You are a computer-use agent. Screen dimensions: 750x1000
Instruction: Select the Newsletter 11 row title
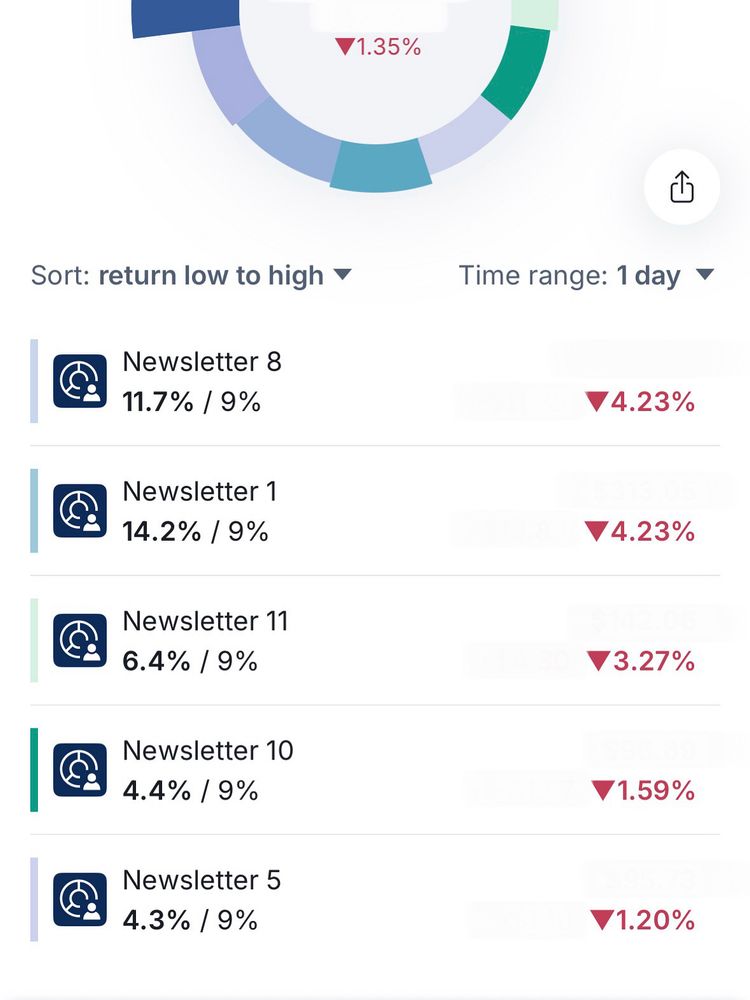point(205,621)
